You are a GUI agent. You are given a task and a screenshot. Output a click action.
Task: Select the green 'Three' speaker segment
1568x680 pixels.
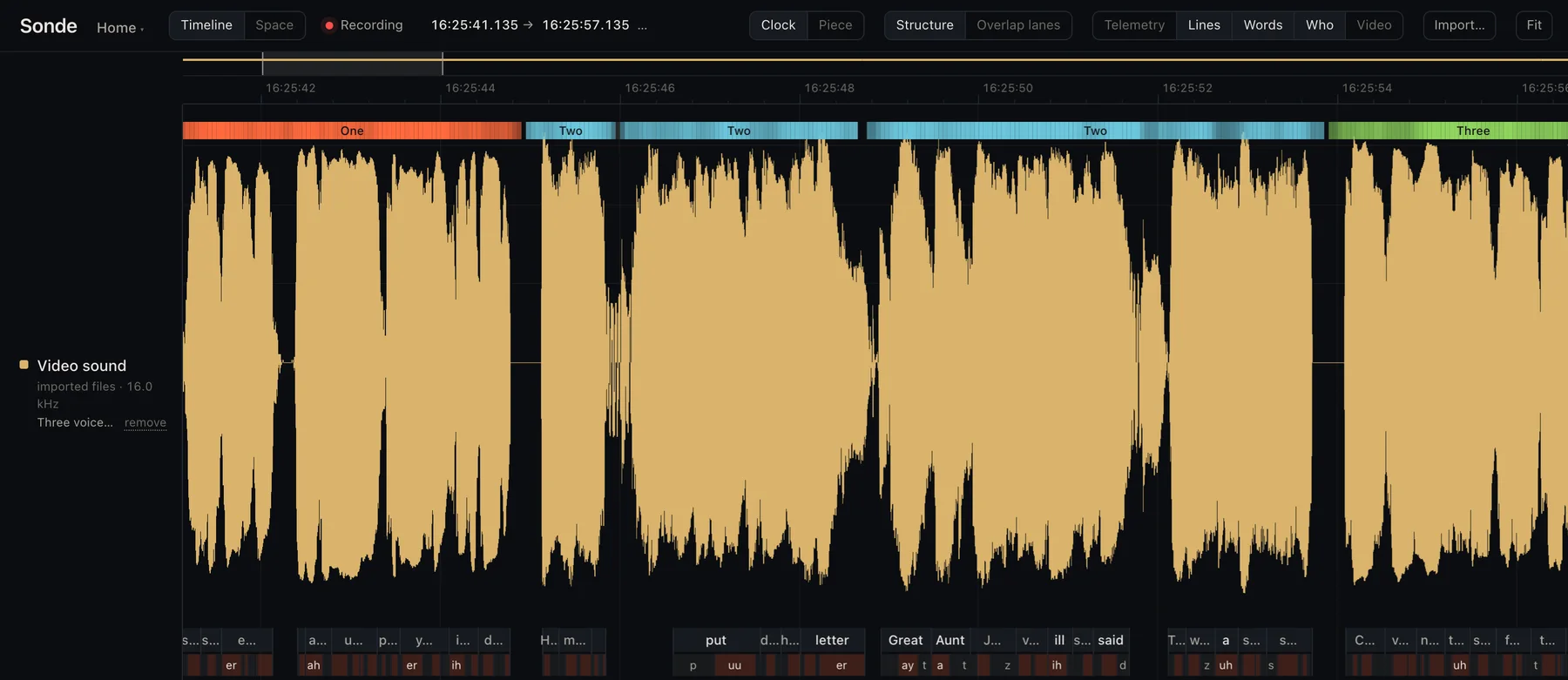(1448, 131)
